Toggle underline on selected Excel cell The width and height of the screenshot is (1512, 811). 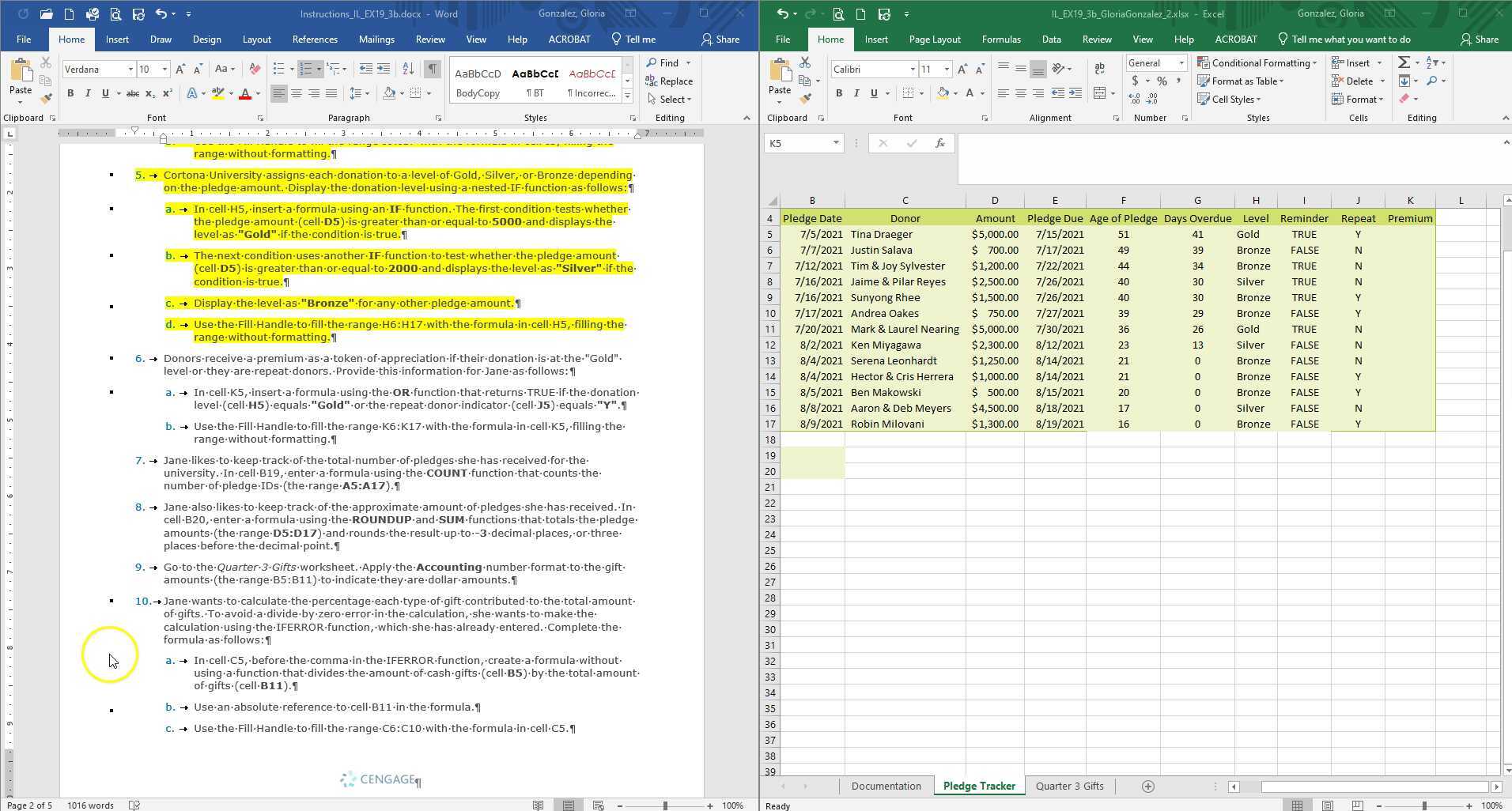tap(873, 93)
